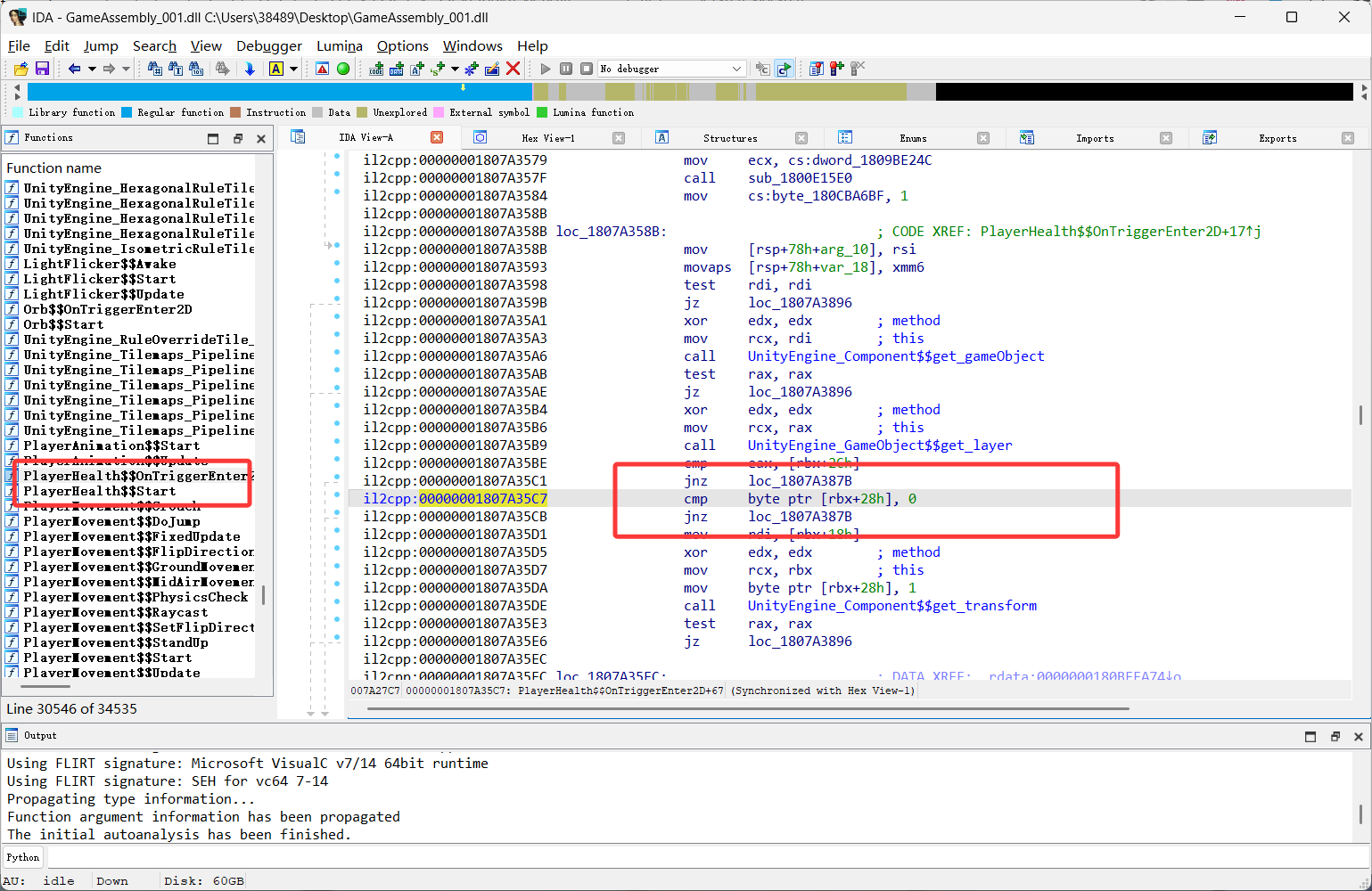Start the process with the play button
1372x891 pixels.
546,69
